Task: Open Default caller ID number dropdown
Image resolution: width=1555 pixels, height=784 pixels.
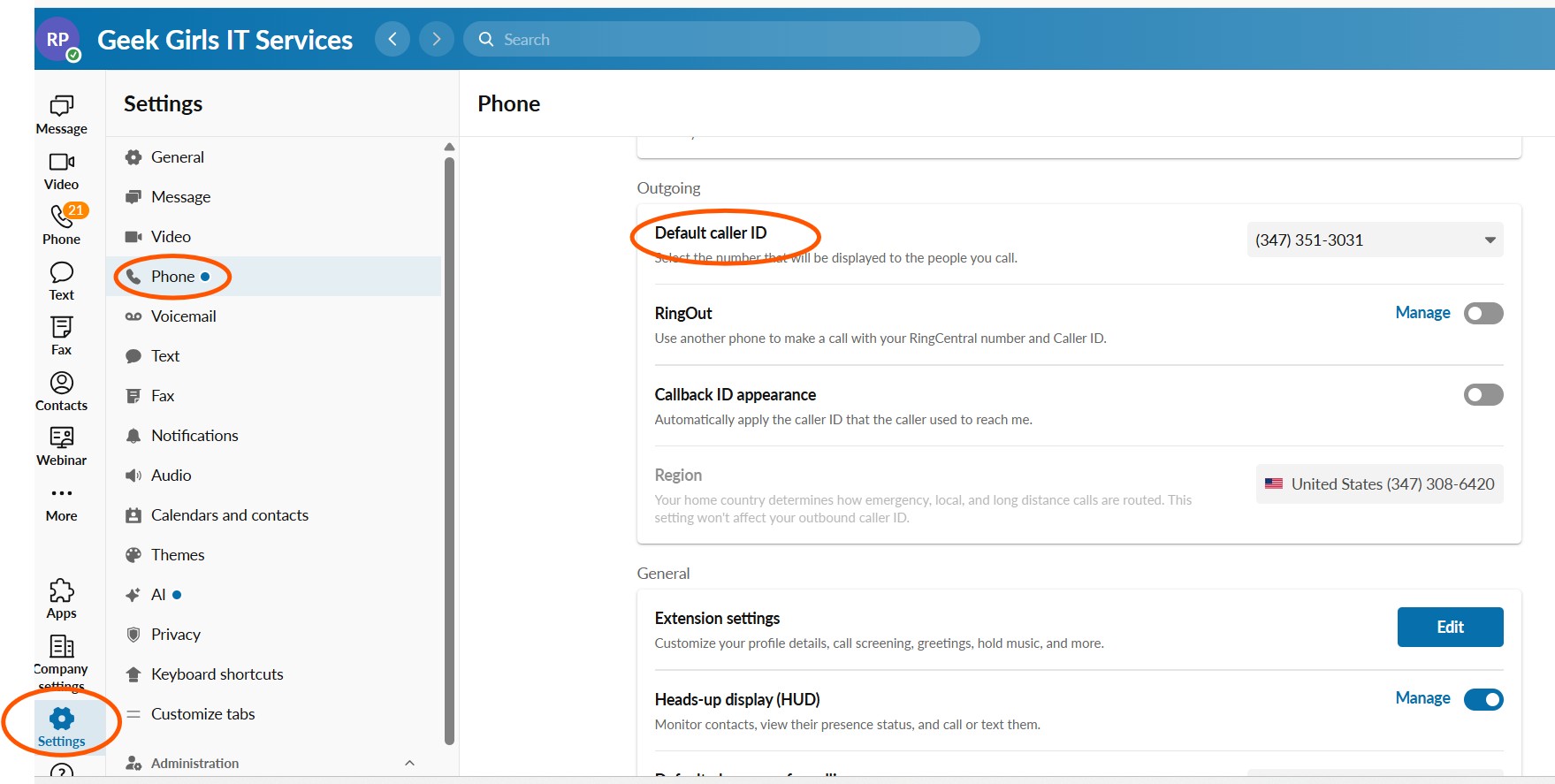Action: click(1375, 240)
